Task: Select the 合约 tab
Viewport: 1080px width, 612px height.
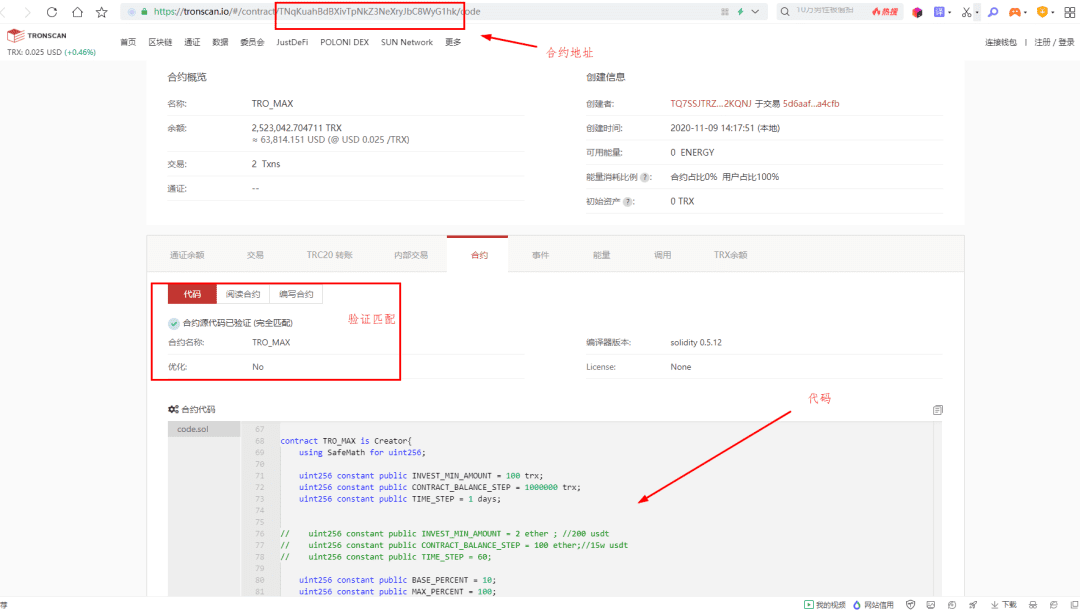Action: 479,255
